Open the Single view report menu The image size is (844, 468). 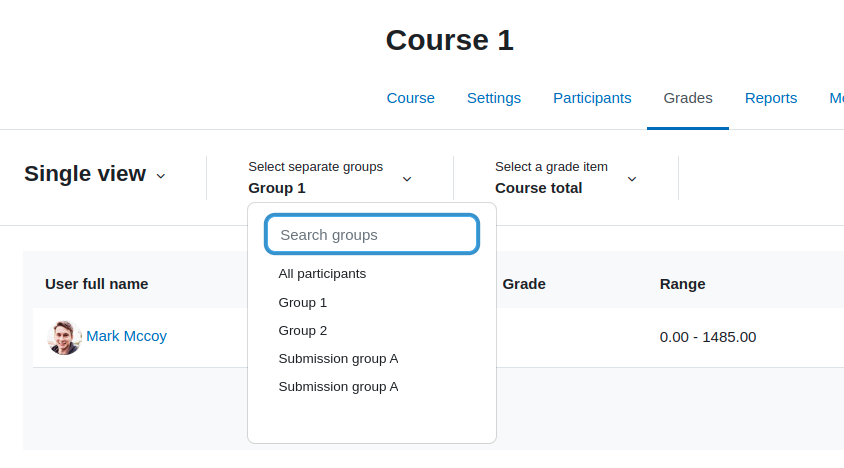pos(95,174)
